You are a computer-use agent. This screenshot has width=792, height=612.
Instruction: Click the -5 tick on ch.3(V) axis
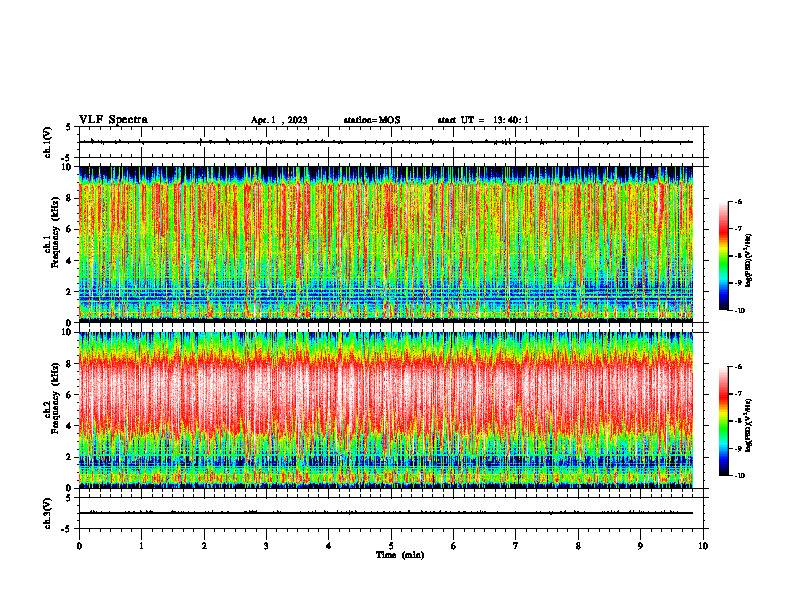pos(68,529)
